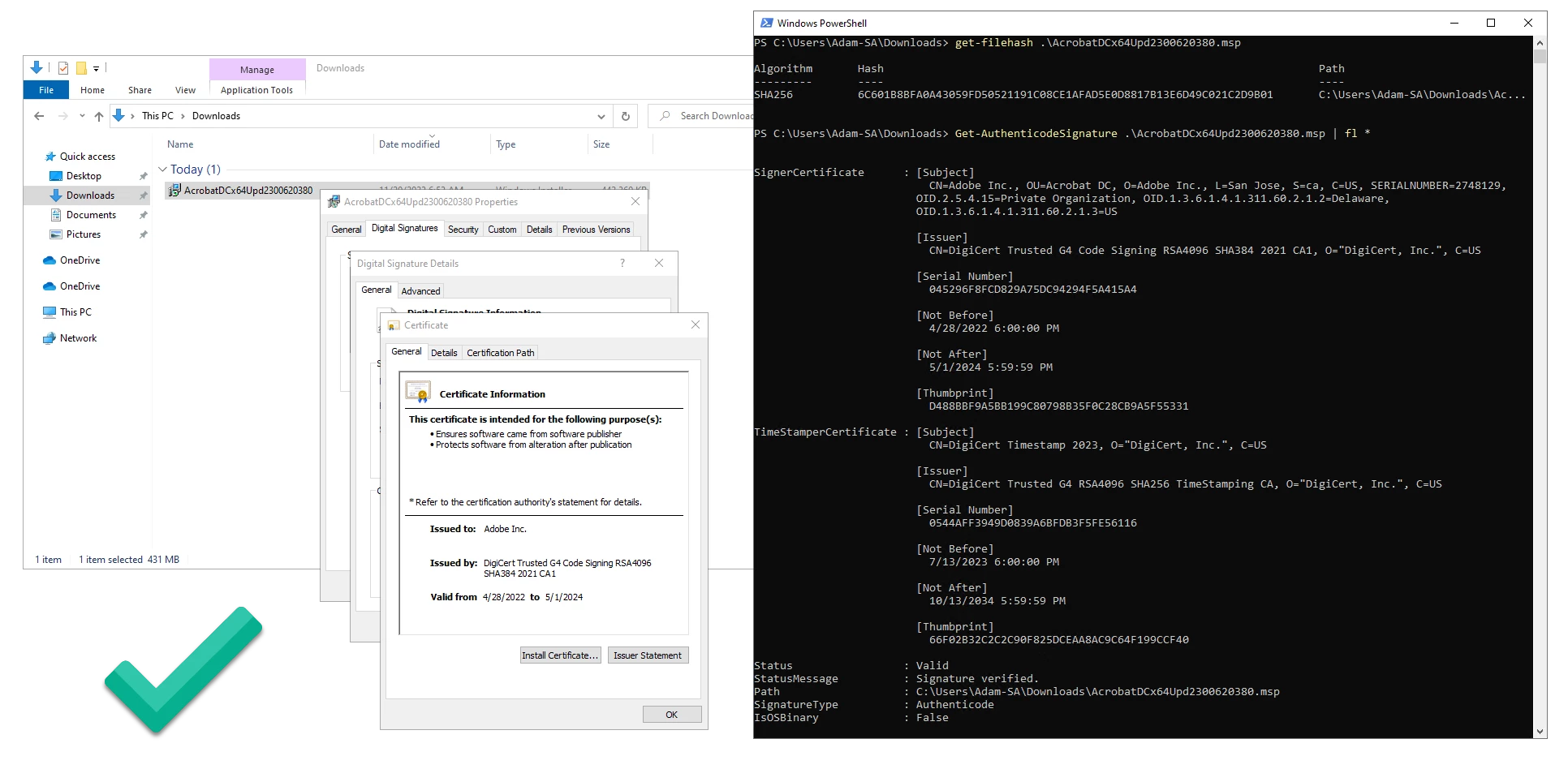Open Network in the navigation pane
This screenshot has height=769, width=1568.
pyautogui.click(x=78, y=338)
